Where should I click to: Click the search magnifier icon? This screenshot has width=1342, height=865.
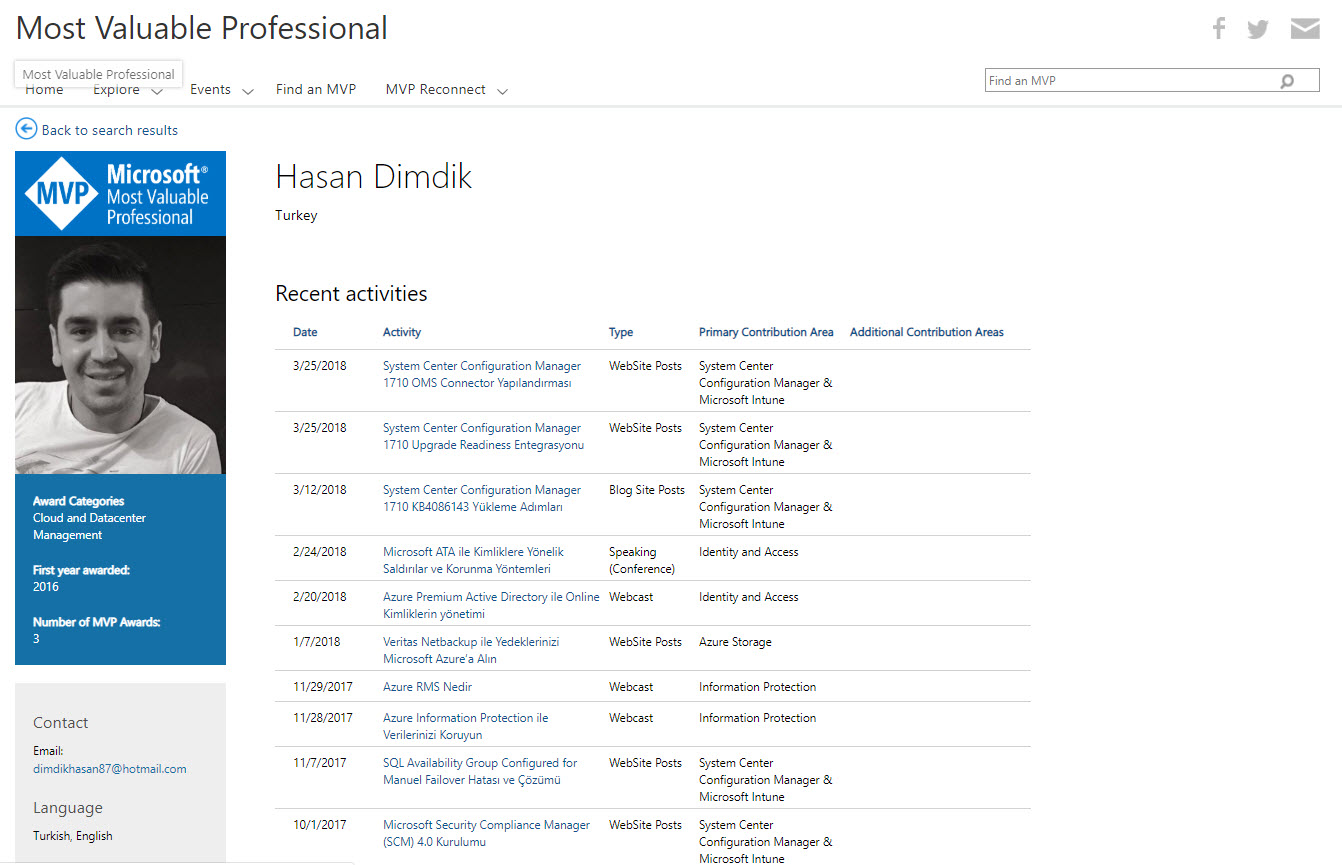click(x=1287, y=81)
